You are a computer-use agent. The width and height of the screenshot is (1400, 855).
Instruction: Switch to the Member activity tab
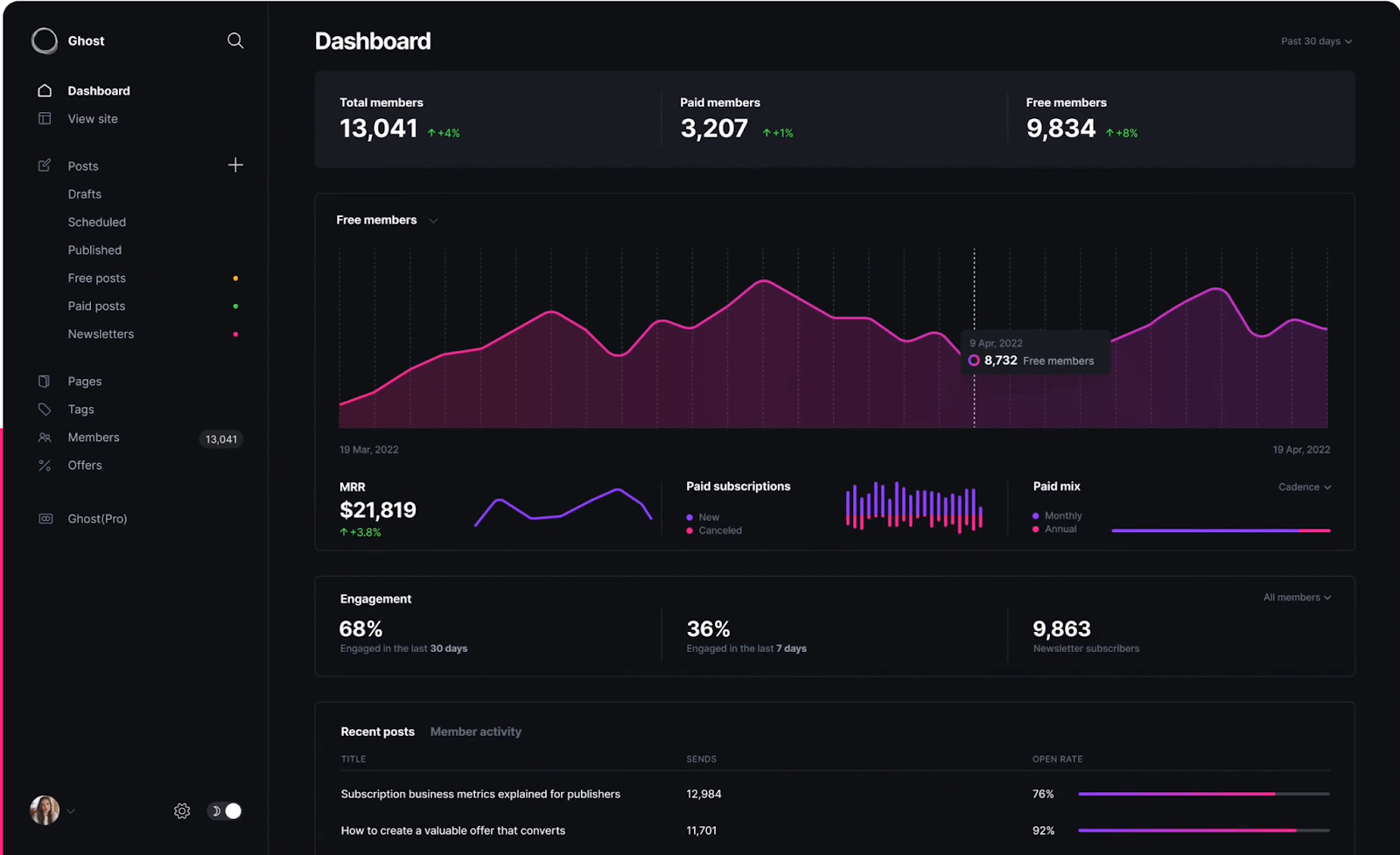pos(475,732)
